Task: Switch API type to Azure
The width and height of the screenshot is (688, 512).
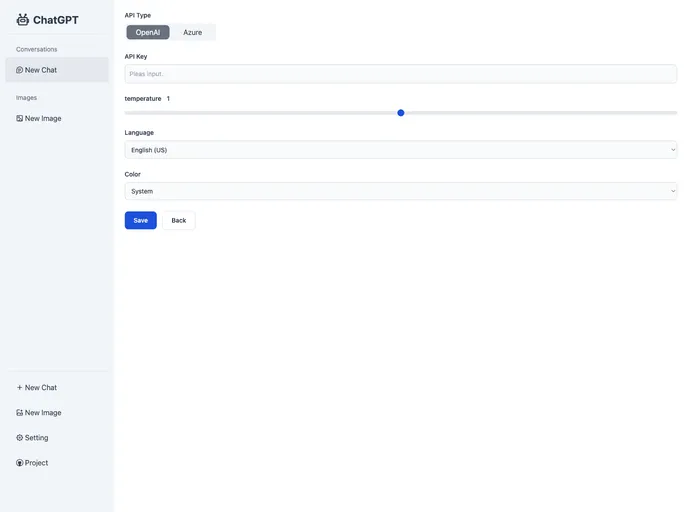Action: [x=192, y=32]
